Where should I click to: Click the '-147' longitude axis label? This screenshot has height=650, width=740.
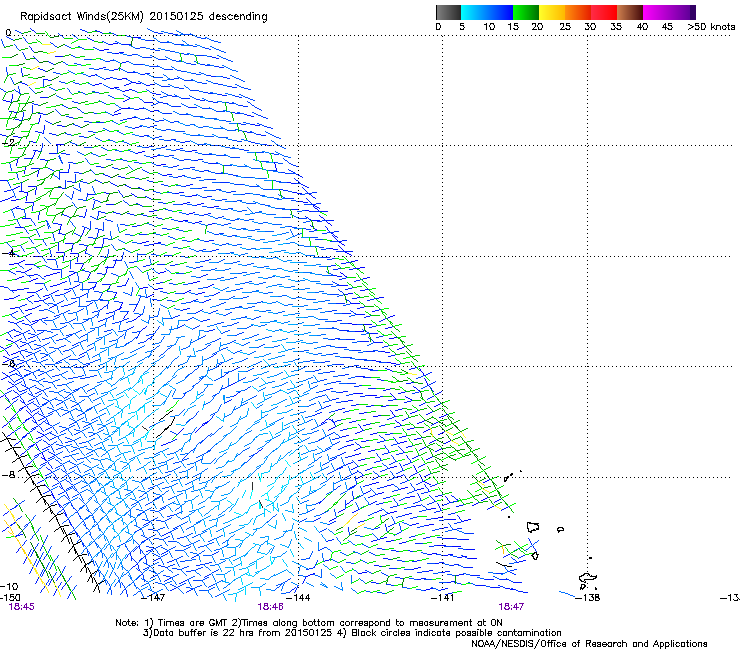click(x=153, y=598)
